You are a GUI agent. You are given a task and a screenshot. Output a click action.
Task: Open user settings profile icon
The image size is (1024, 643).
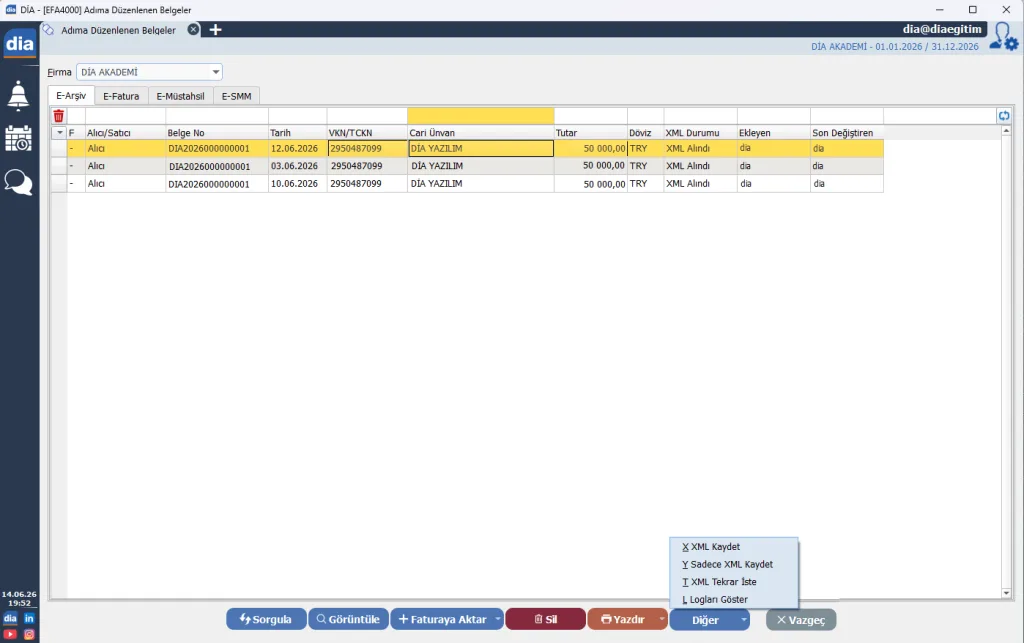click(x=1003, y=37)
